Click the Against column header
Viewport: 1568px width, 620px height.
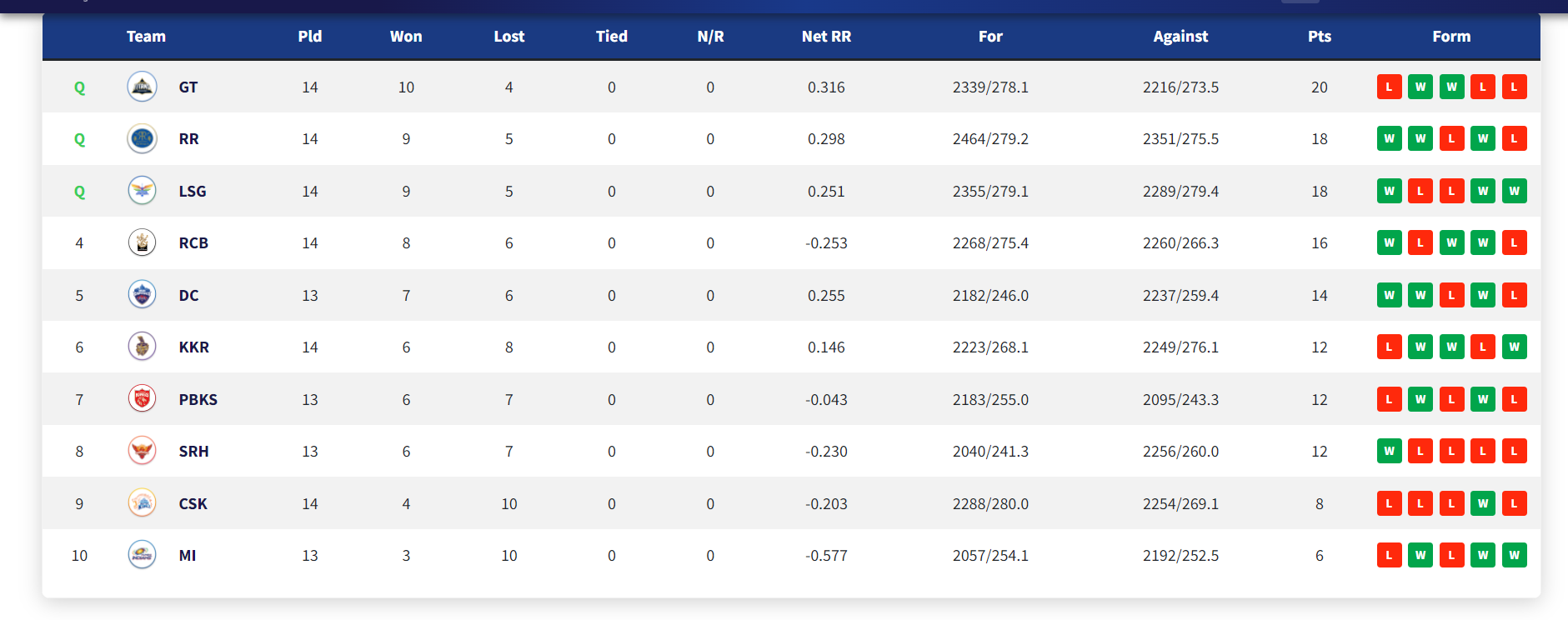1180,36
